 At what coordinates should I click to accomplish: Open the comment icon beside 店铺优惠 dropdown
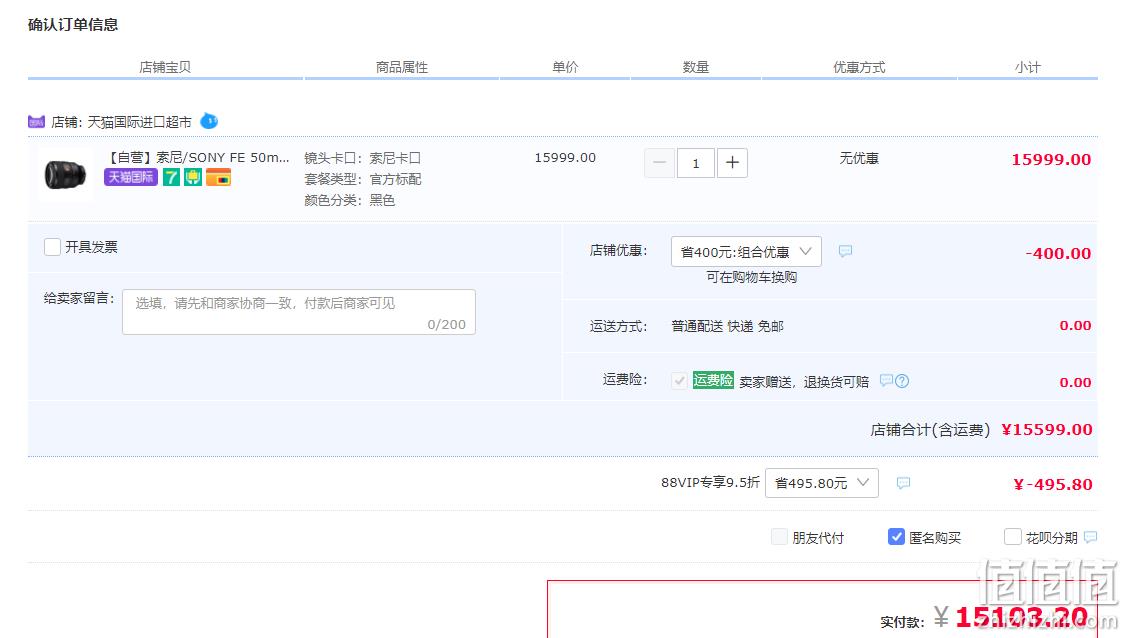pyautogui.click(x=845, y=251)
